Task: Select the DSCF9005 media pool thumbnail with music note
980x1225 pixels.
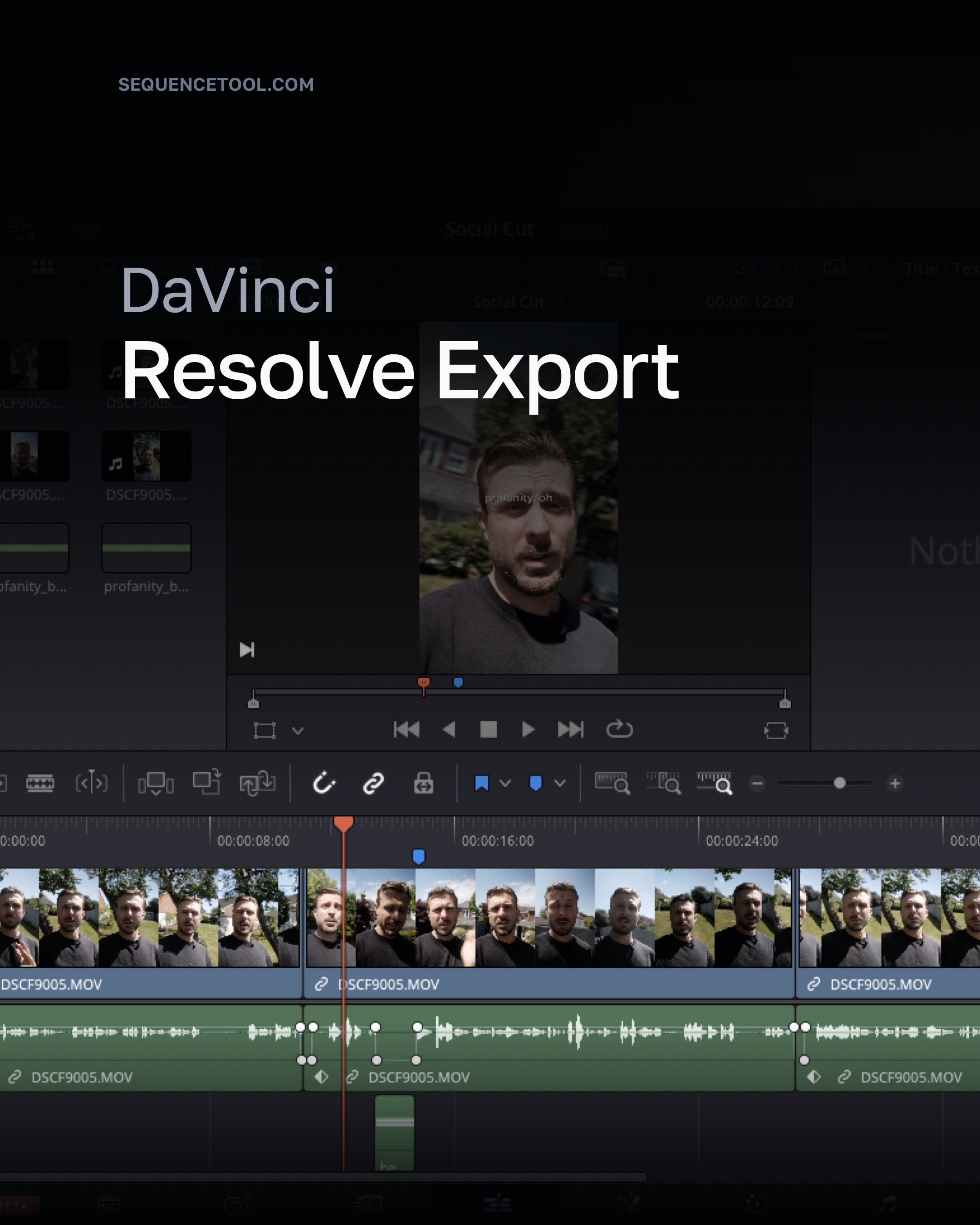Action: point(146,456)
